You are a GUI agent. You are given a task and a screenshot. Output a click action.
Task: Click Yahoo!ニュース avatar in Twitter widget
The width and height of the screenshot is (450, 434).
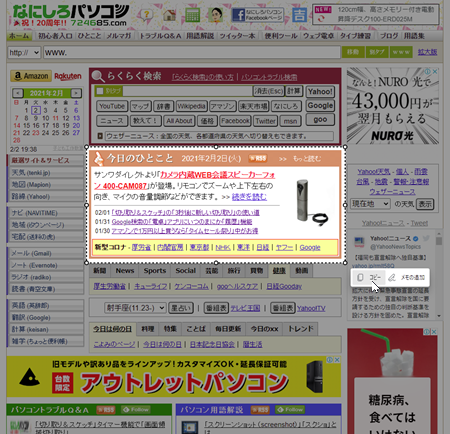click(359, 242)
